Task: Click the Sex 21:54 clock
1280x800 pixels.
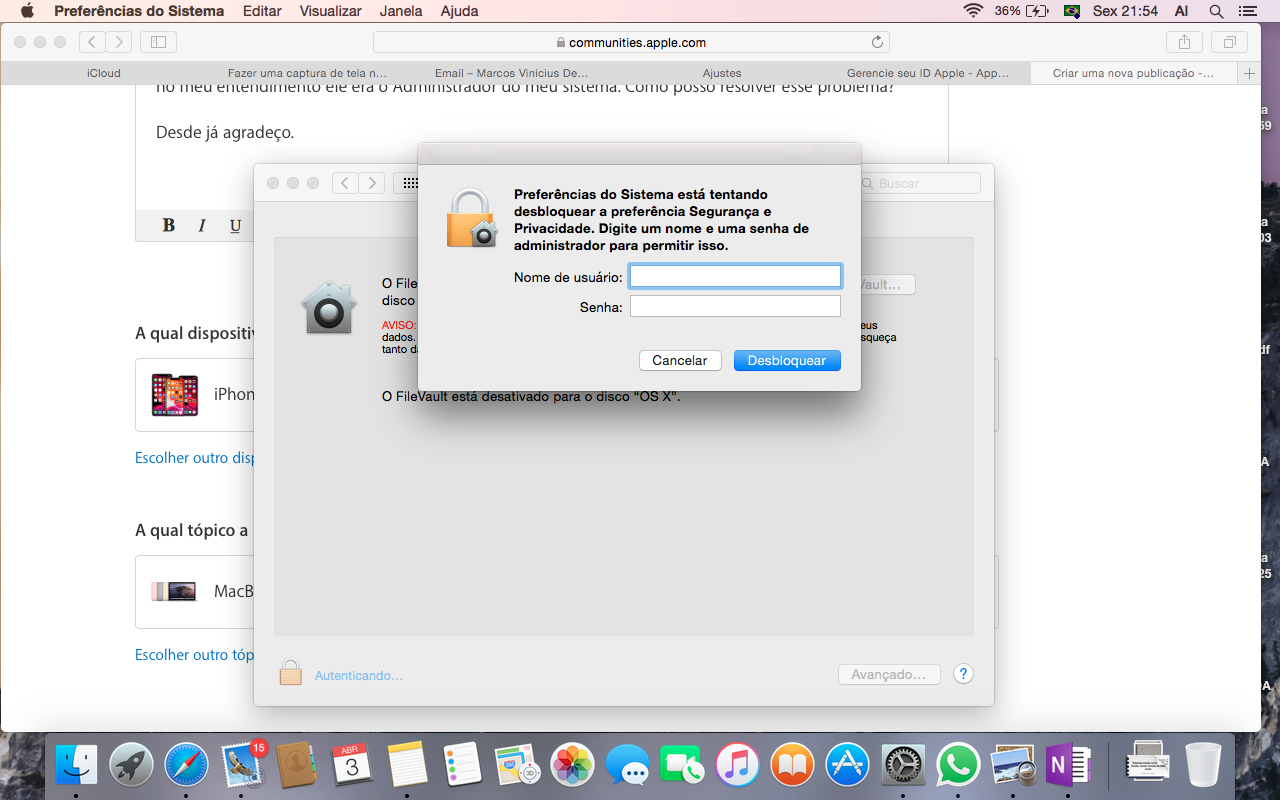Action: coord(1125,11)
